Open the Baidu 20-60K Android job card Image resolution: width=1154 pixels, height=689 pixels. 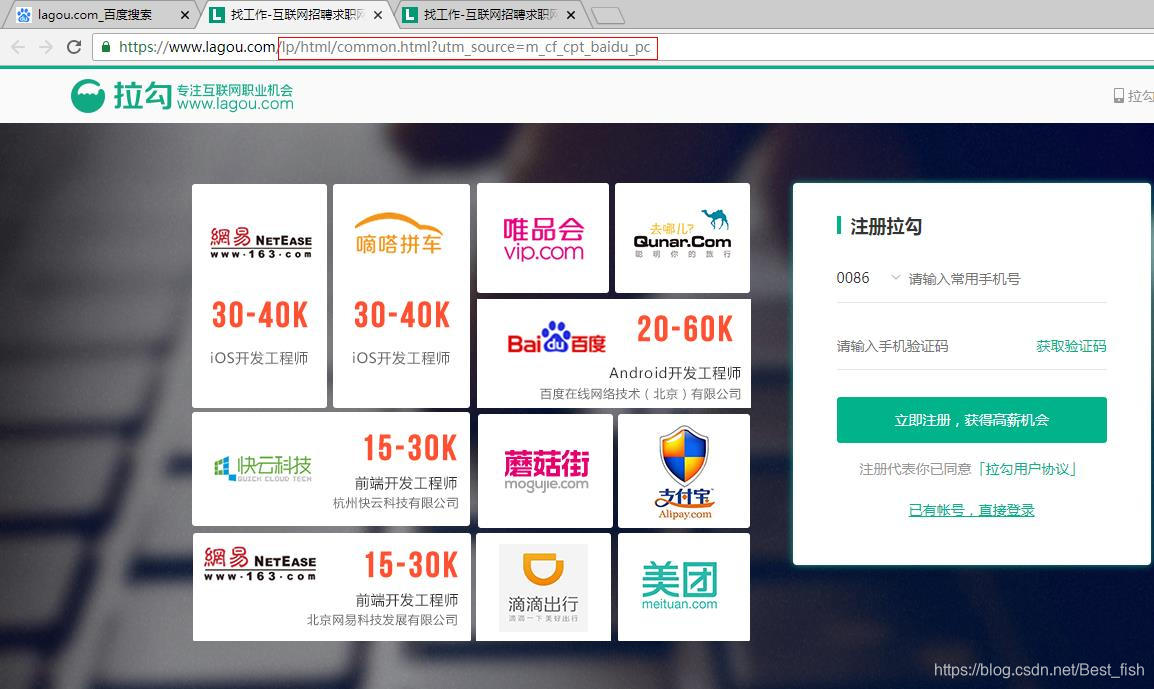point(614,353)
